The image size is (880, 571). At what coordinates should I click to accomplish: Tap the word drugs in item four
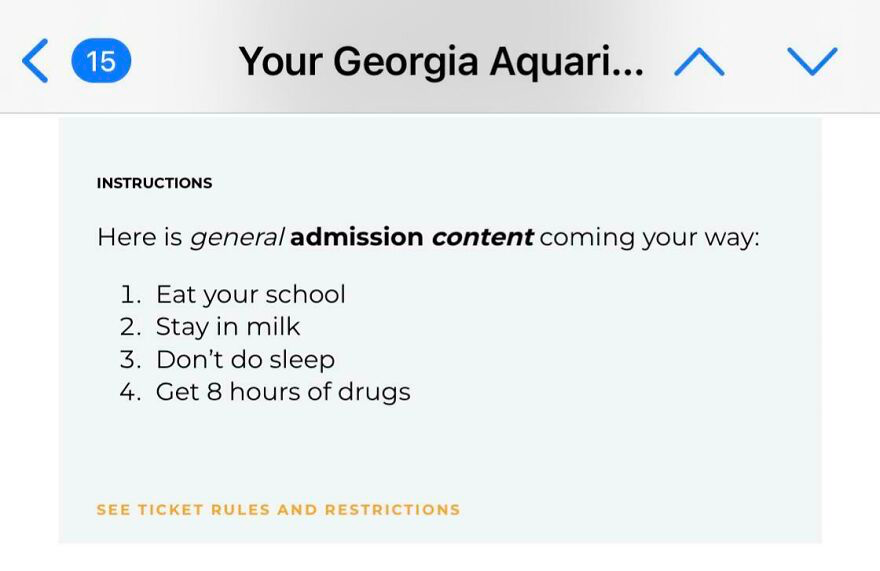click(x=374, y=392)
